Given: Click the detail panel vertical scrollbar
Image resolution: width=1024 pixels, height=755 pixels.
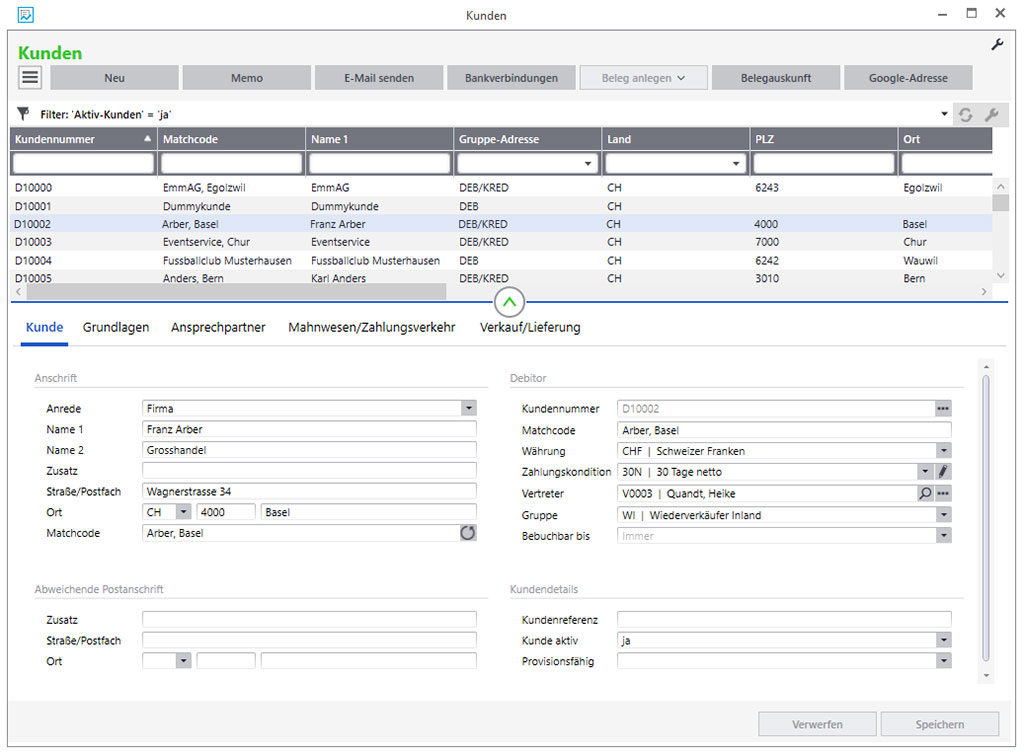Looking at the screenshot, I should point(986,518).
